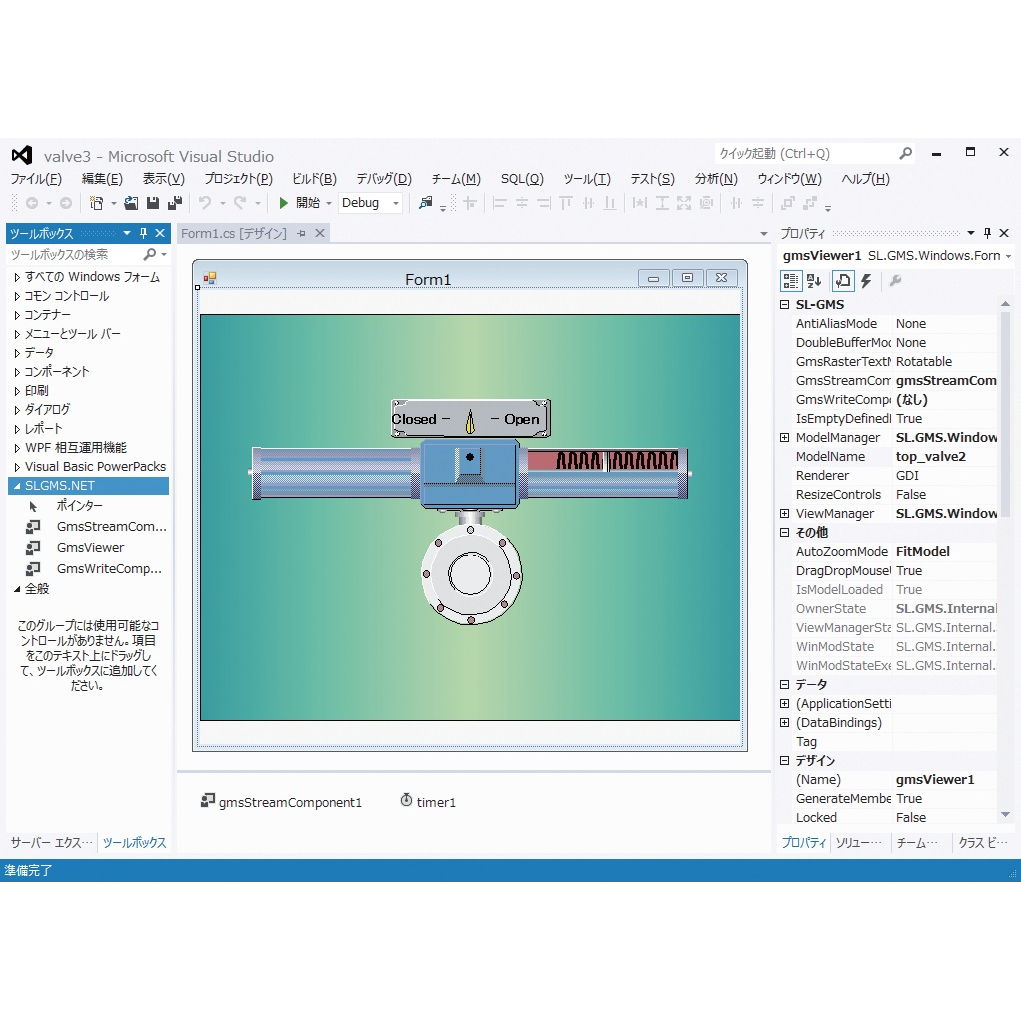Open the ヘルプ(H) menu
Viewport: 1021px width, 1021px height.
(865, 179)
